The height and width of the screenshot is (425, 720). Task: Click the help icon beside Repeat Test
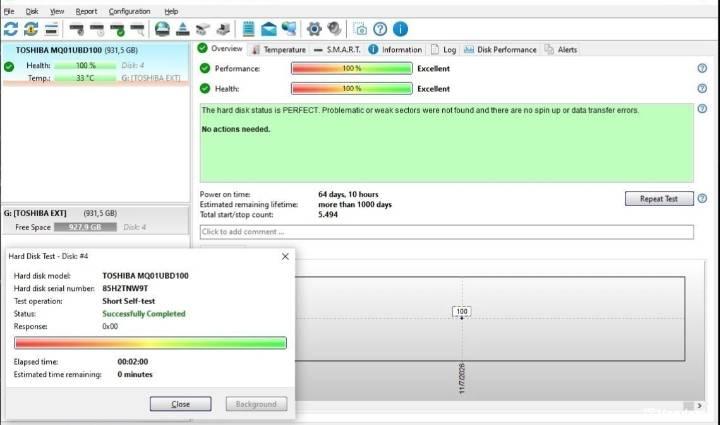[x=702, y=198]
